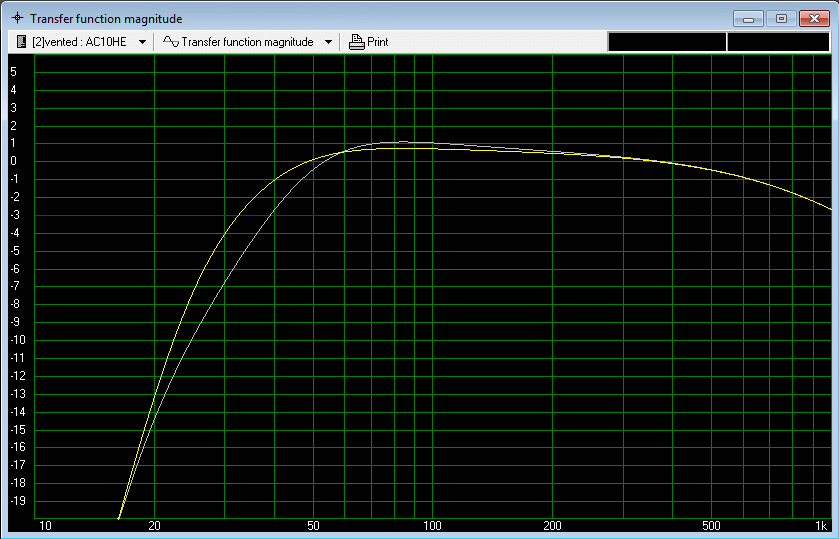Click the 100 Hz frequency axis label

(432, 526)
